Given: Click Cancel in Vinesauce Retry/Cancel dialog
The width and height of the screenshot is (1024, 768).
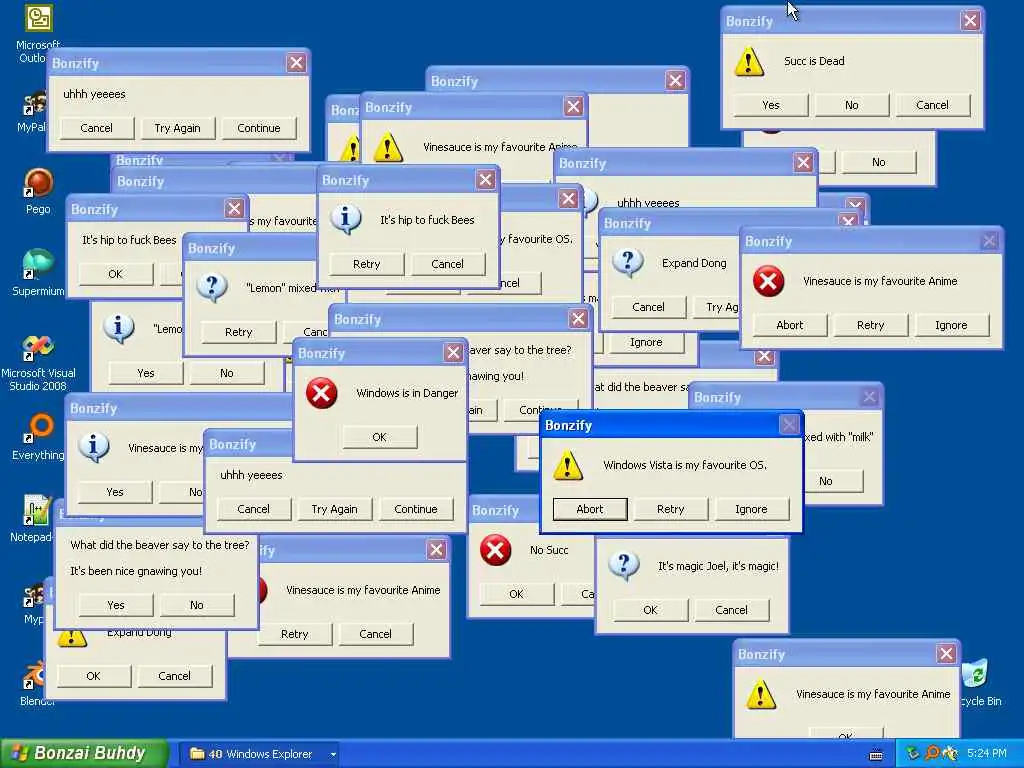Looking at the screenshot, I should click(376, 633).
